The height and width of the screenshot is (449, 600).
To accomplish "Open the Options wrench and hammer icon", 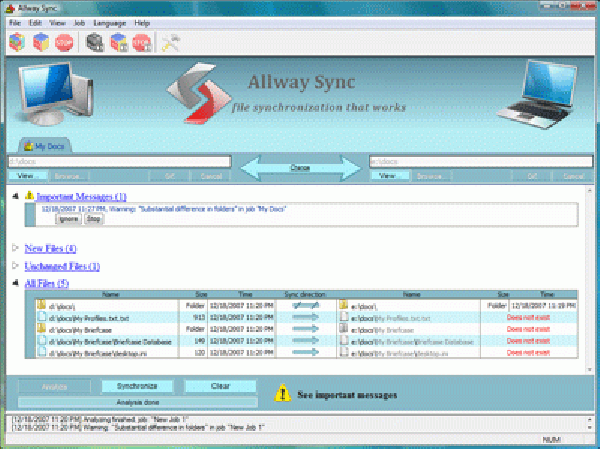I will coord(169,43).
